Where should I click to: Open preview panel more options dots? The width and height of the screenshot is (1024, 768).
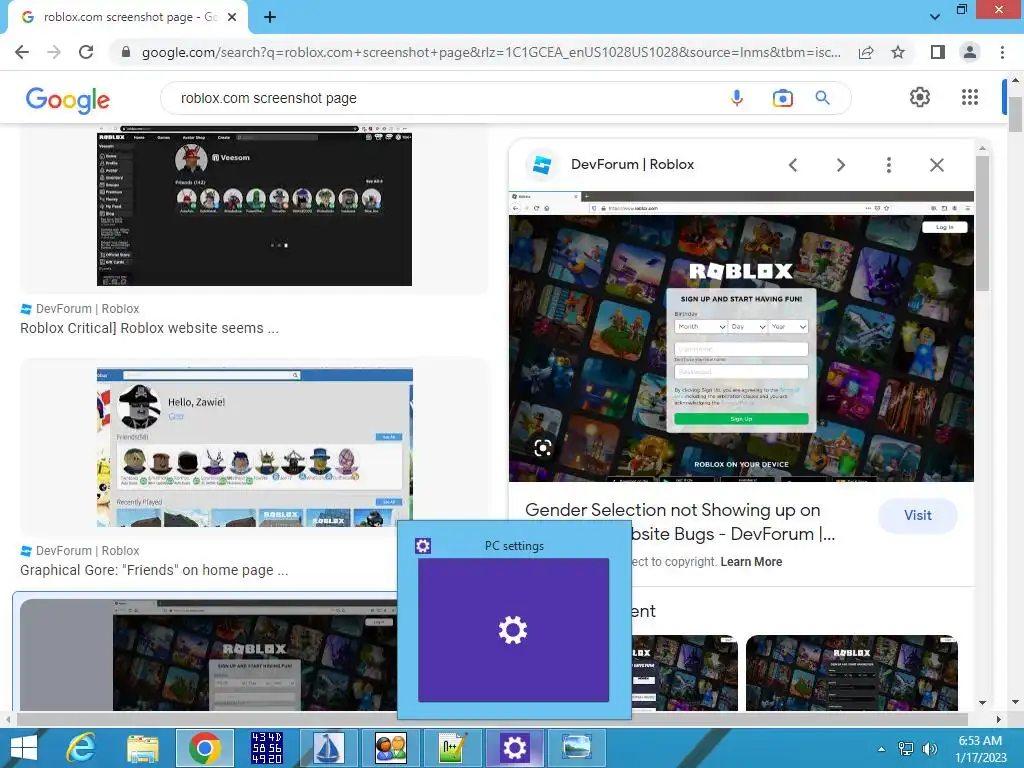point(888,165)
